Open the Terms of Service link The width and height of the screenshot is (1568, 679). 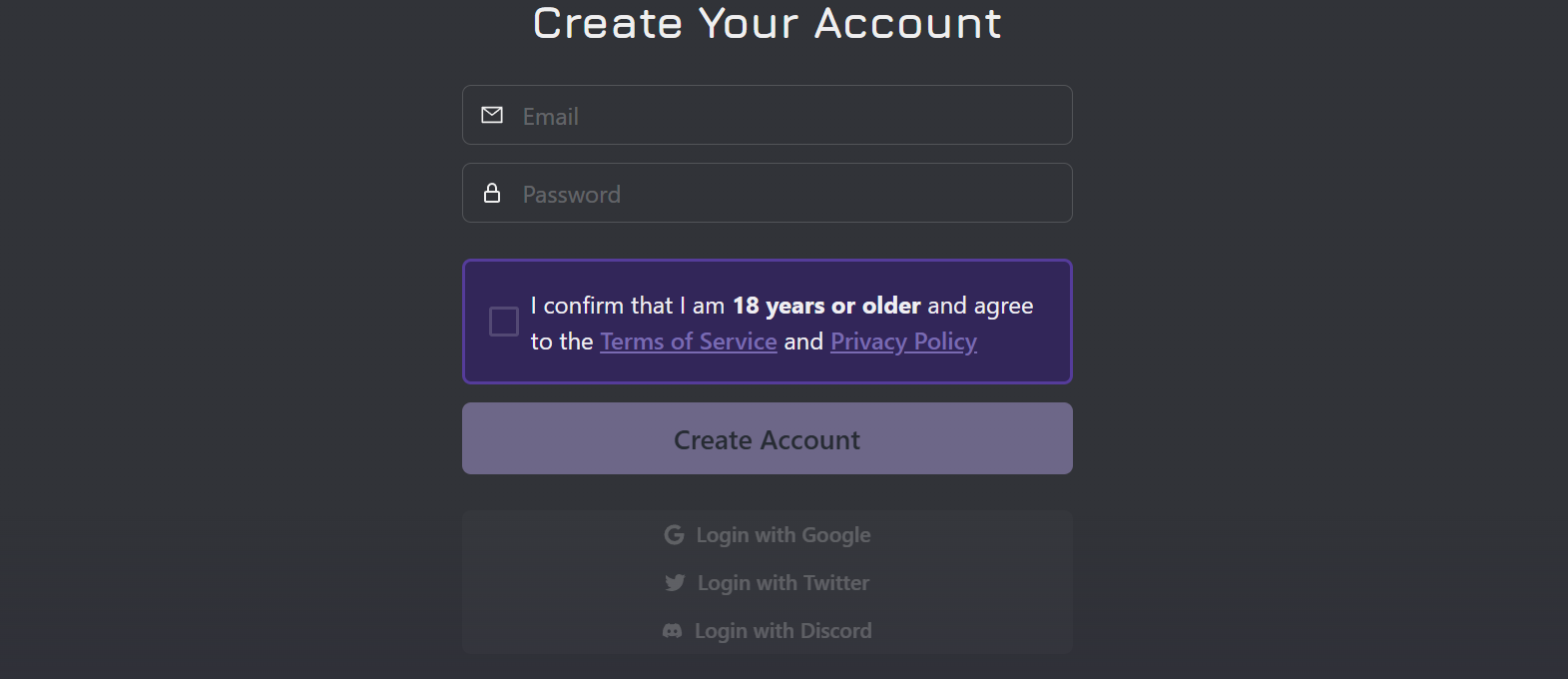click(x=689, y=341)
